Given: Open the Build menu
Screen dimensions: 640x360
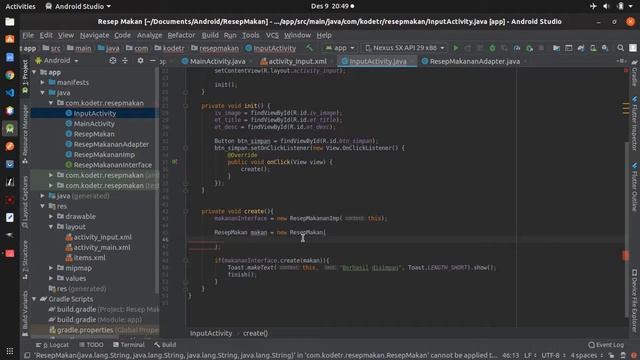Looking at the screenshot, I should (210, 36).
